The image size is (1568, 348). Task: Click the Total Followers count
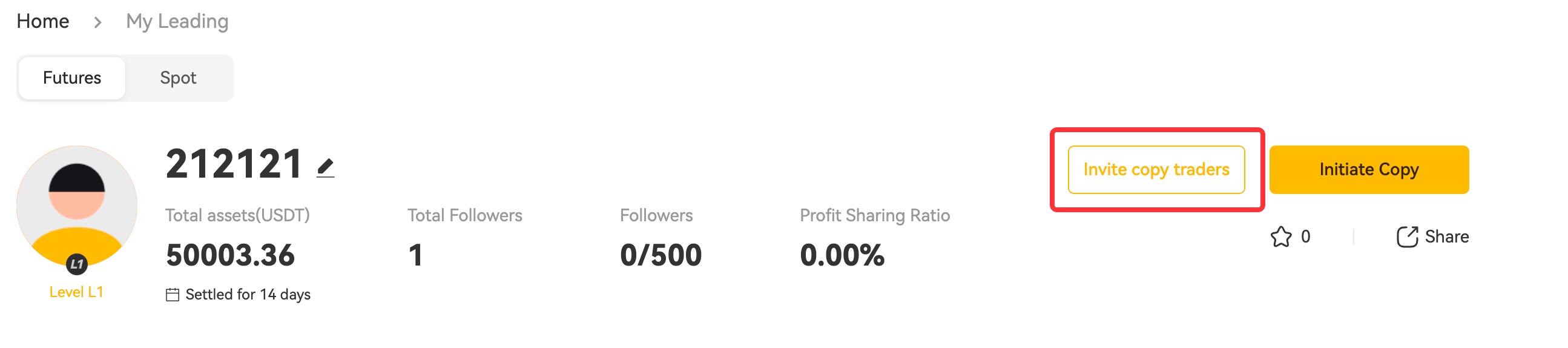pyautogui.click(x=415, y=255)
